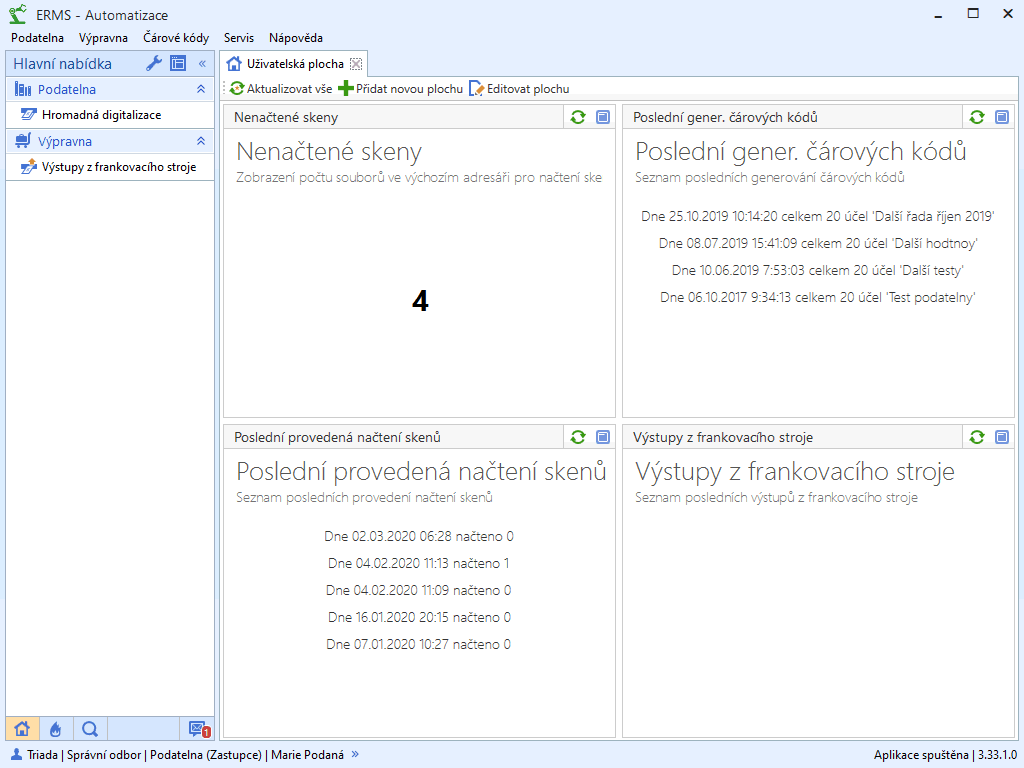Open Výstupy z frankovacího stroje in sidebar

click(118, 167)
